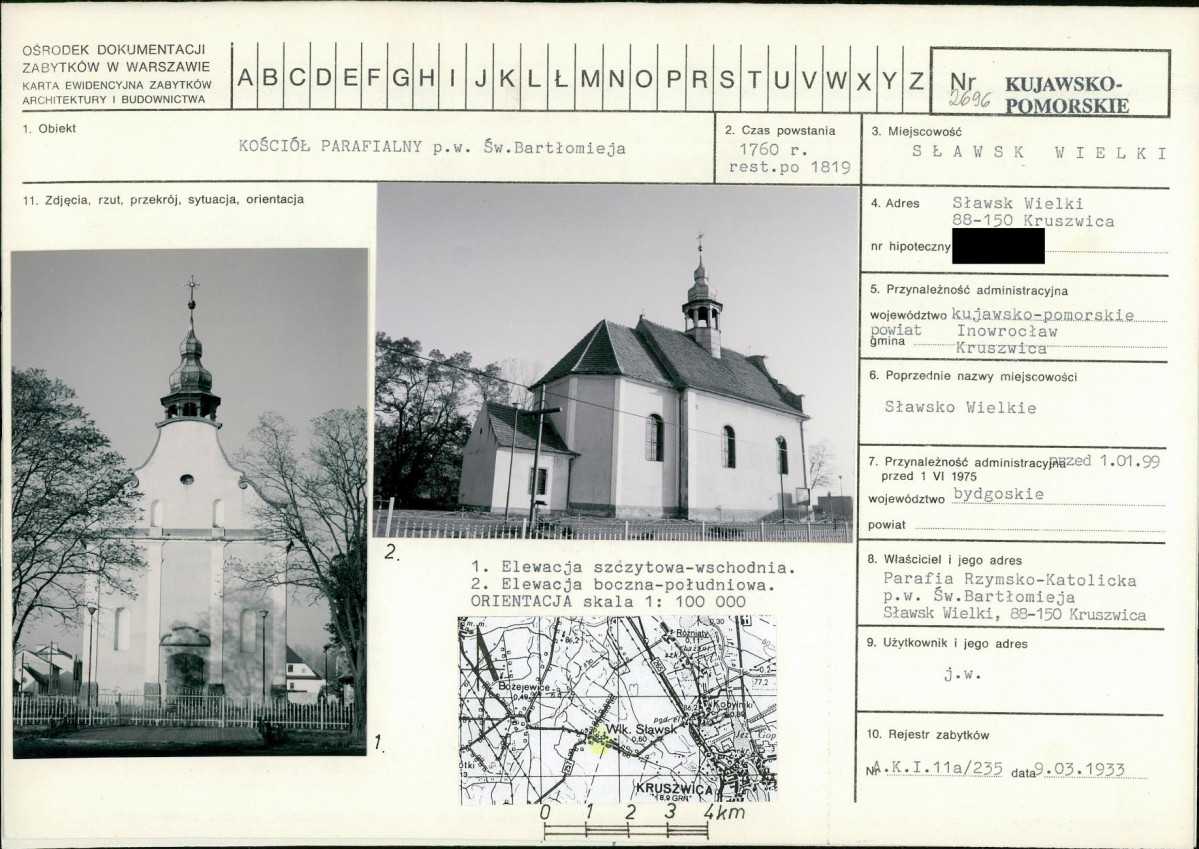
Task: Click the address line '88-150 Kruszwica'
Action: (1033, 221)
